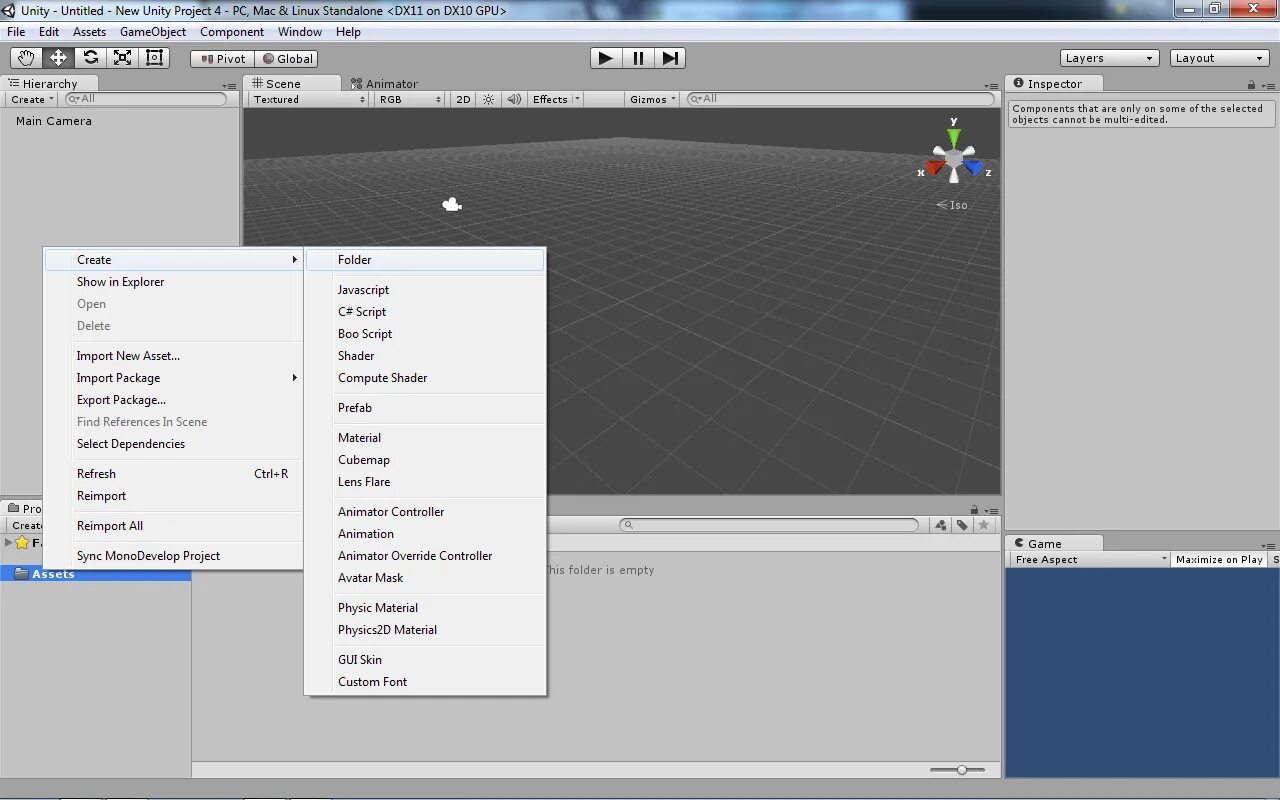Toggle Pivot/Center handle position

[222, 58]
